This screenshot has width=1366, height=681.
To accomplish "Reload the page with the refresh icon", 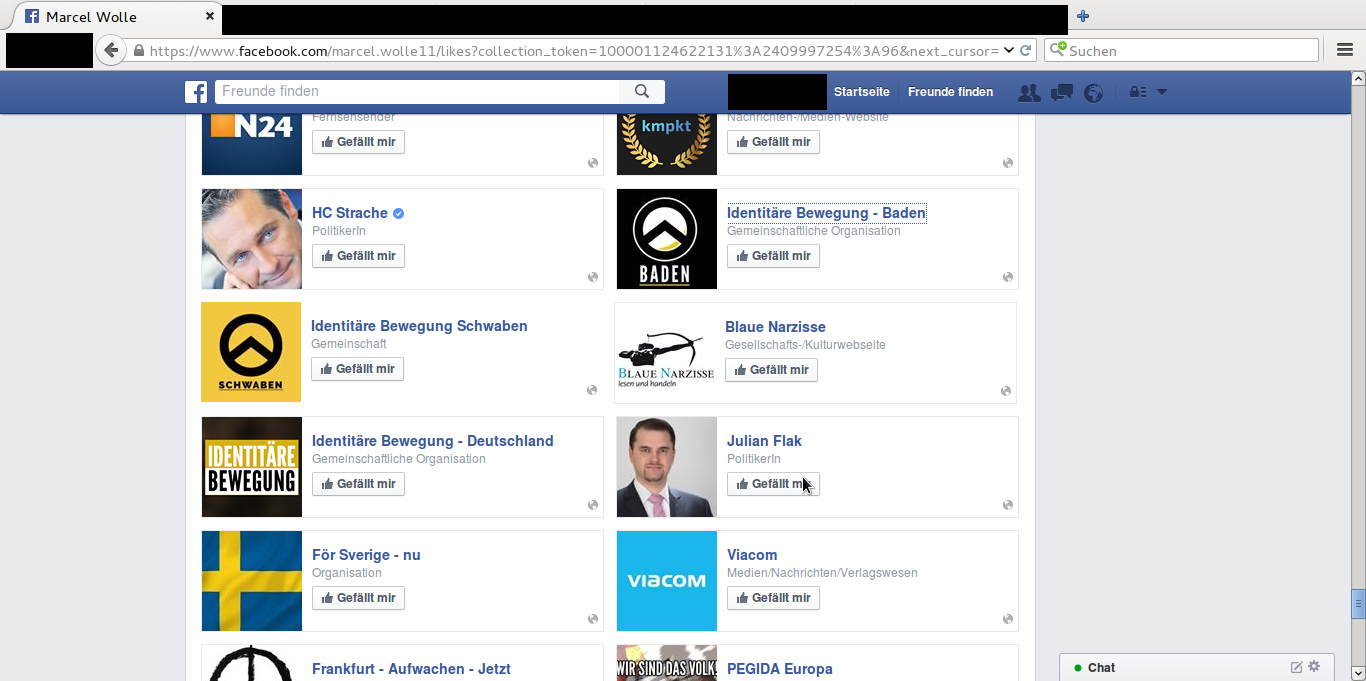I will click(1026, 51).
